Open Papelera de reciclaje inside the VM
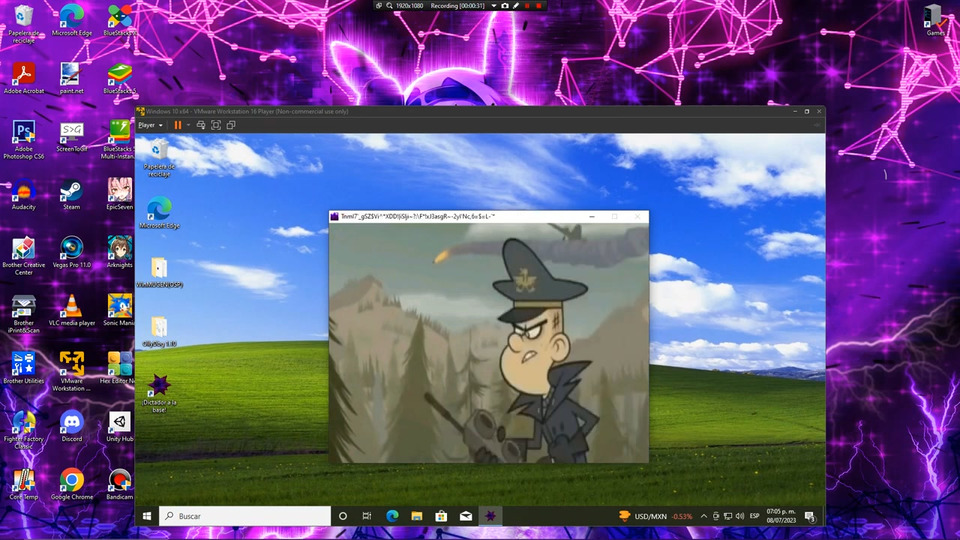960x540 pixels. (159, 157)
